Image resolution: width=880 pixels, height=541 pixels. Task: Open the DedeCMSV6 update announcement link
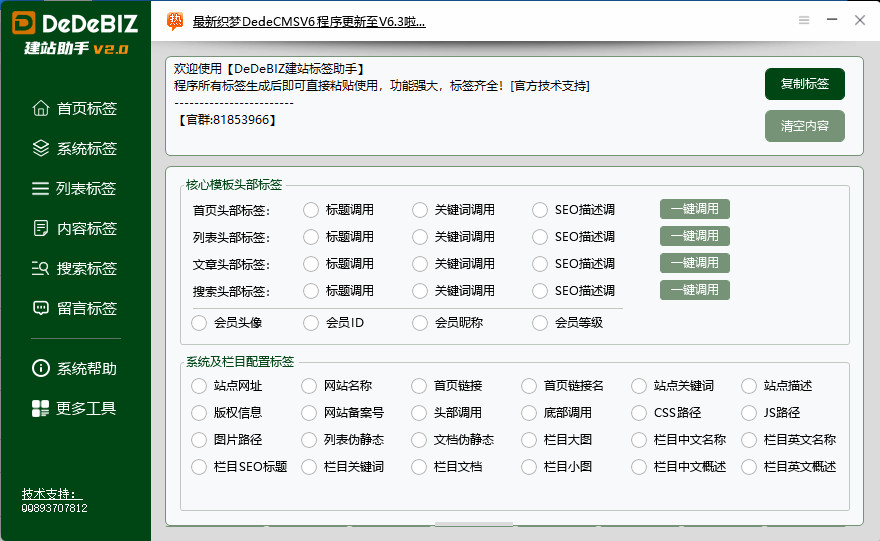308,21
